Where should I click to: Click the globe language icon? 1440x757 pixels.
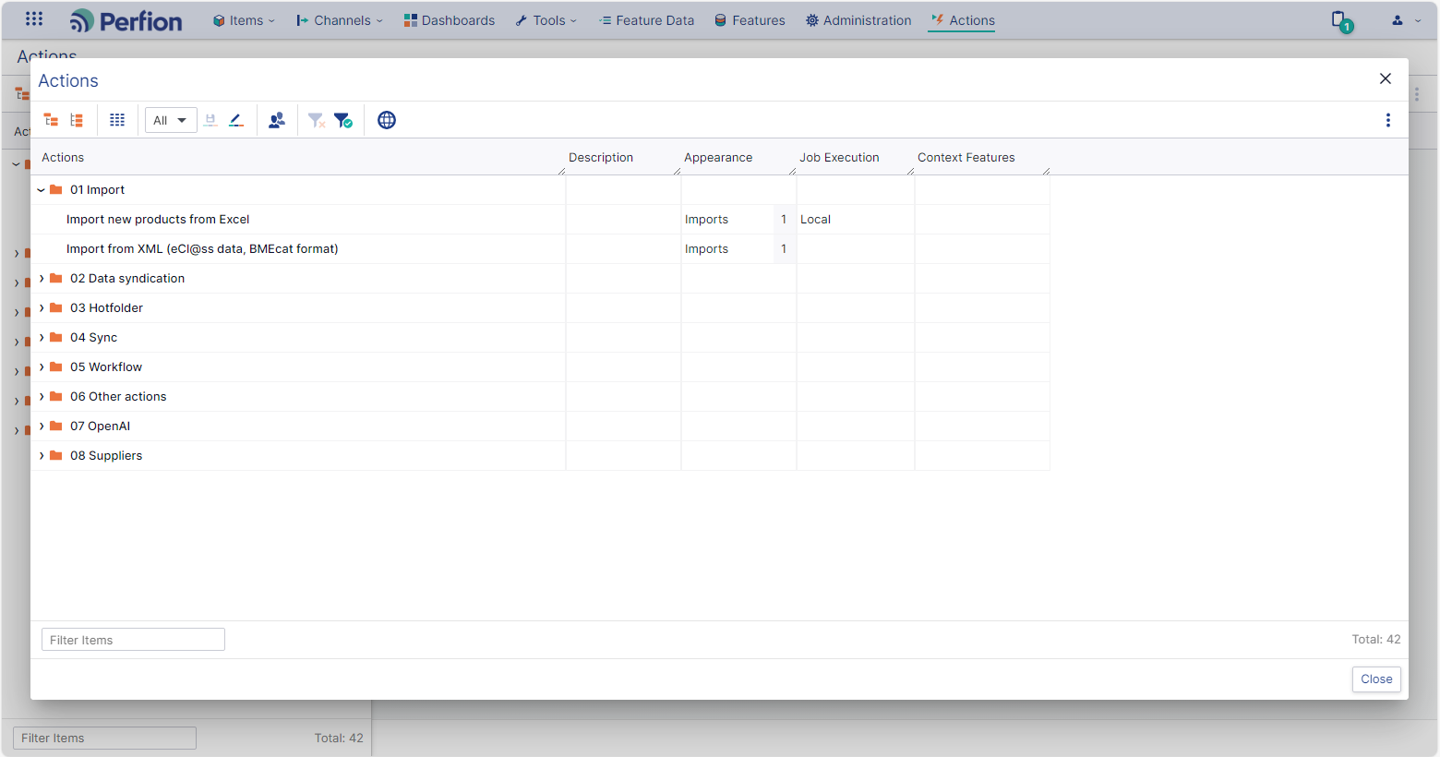387,120
